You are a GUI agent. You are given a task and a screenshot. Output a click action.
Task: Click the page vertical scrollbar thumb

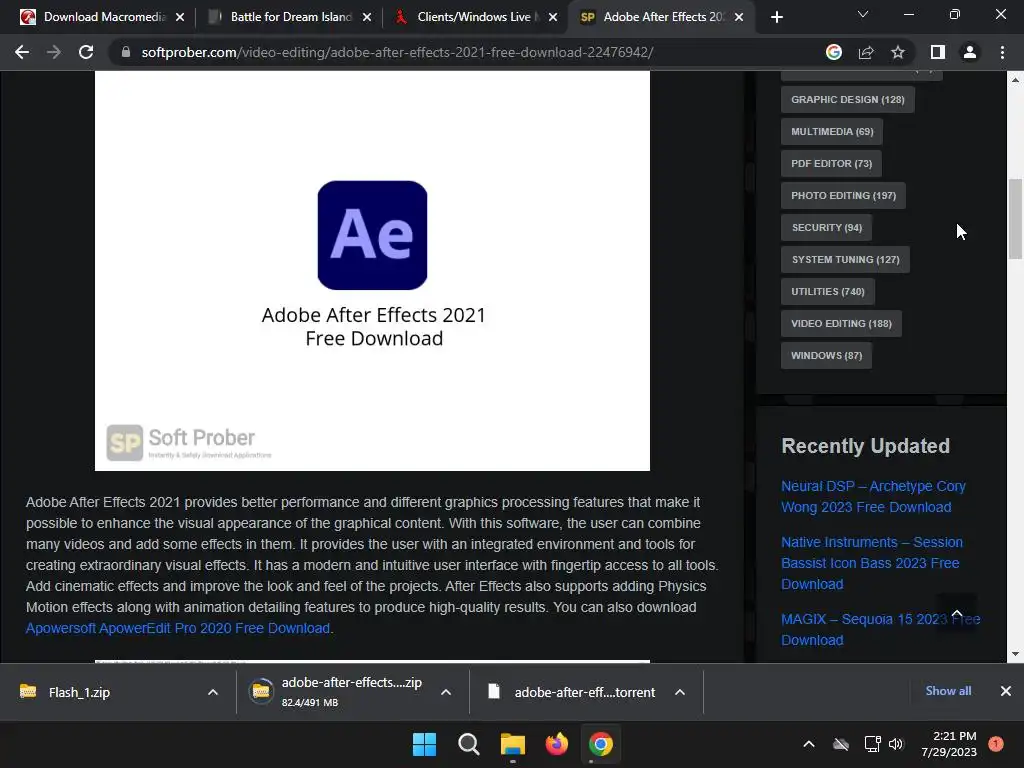tap(1015, 219)
